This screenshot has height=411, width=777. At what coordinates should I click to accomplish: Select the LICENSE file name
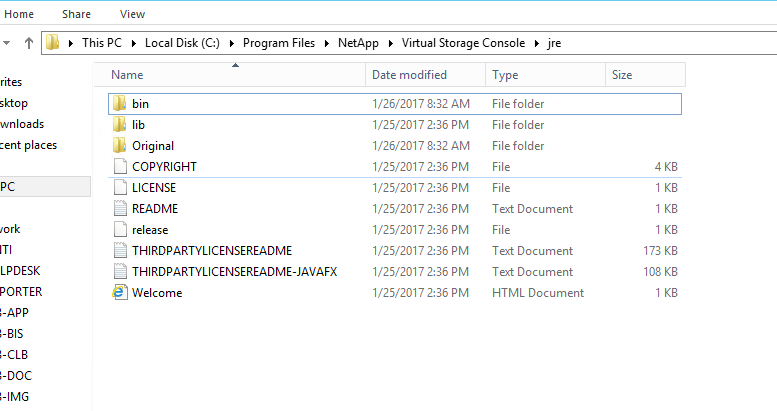[154, 188]
